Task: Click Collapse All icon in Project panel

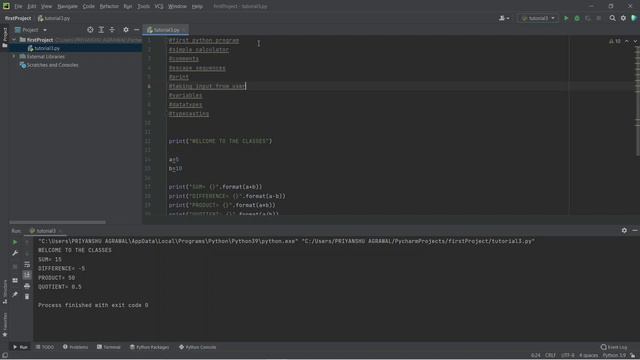Action: (112, 30)
